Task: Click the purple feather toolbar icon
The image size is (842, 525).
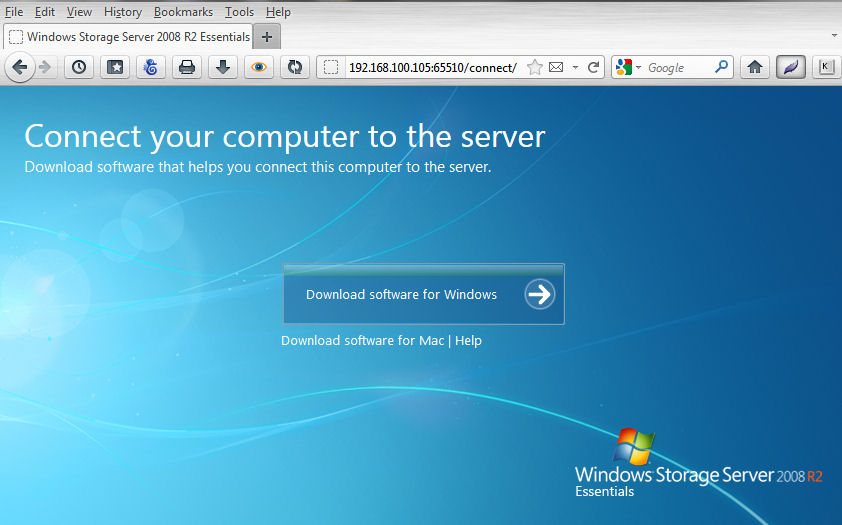Action: click(x=790, y=67)
